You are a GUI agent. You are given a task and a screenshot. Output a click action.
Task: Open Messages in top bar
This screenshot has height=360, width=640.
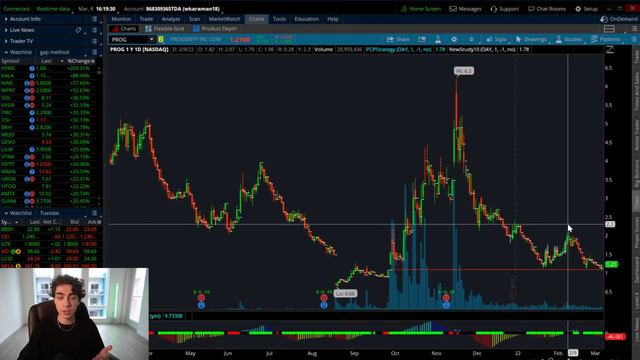(465, 9)
